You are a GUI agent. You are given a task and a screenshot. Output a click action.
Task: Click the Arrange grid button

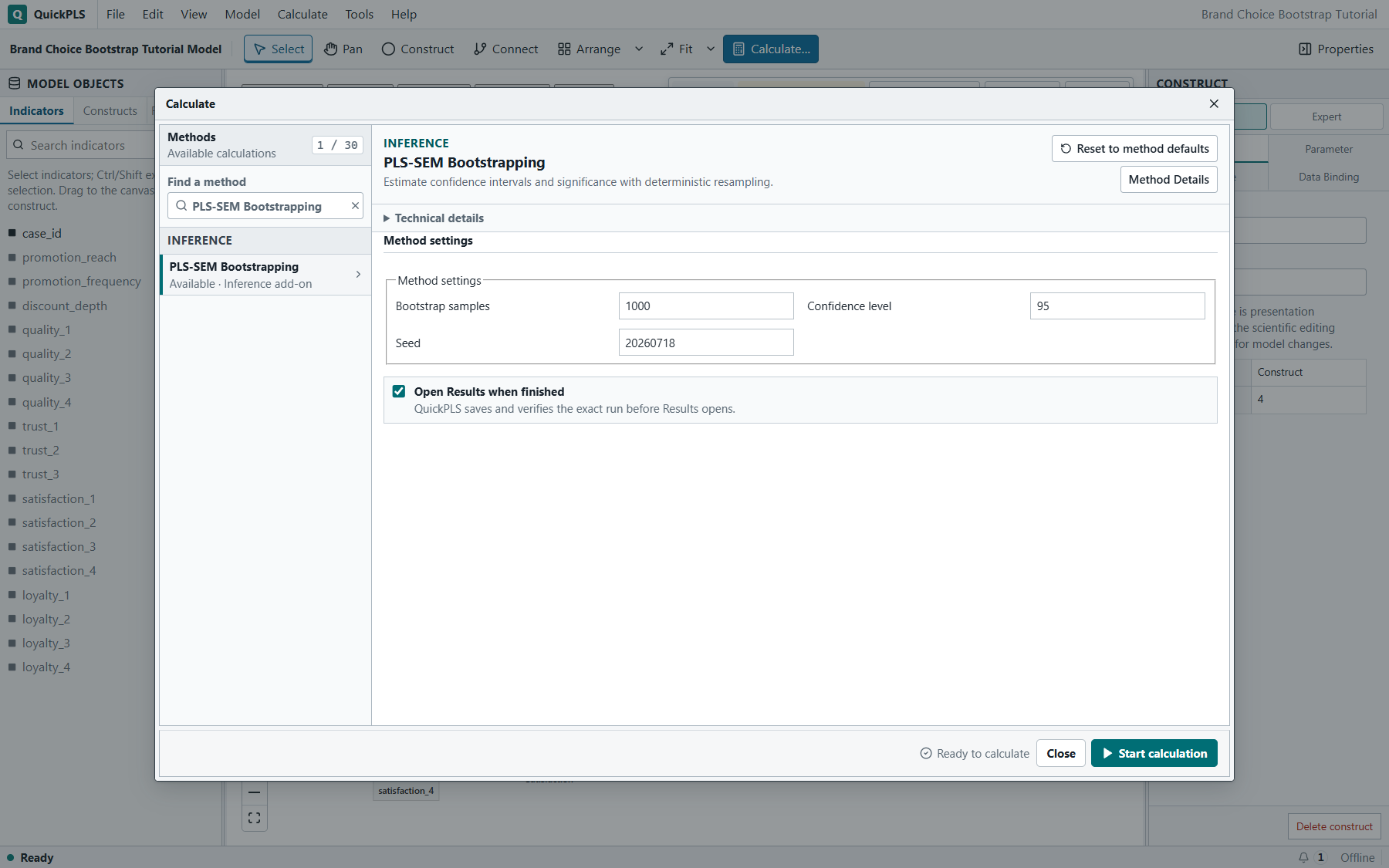point(589,49)
